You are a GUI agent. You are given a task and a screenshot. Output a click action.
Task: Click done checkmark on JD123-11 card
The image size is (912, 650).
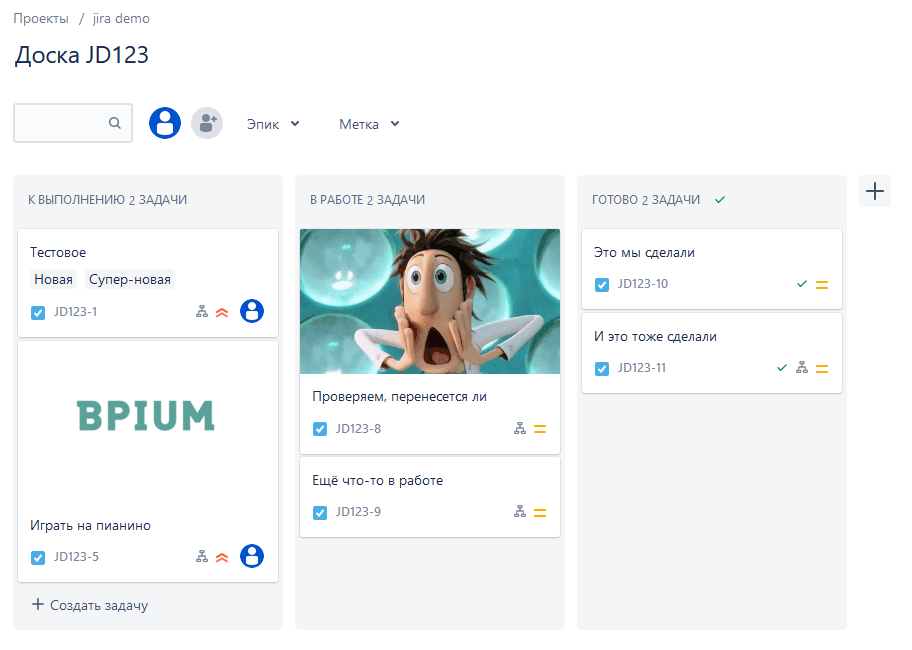pos(782,367)
